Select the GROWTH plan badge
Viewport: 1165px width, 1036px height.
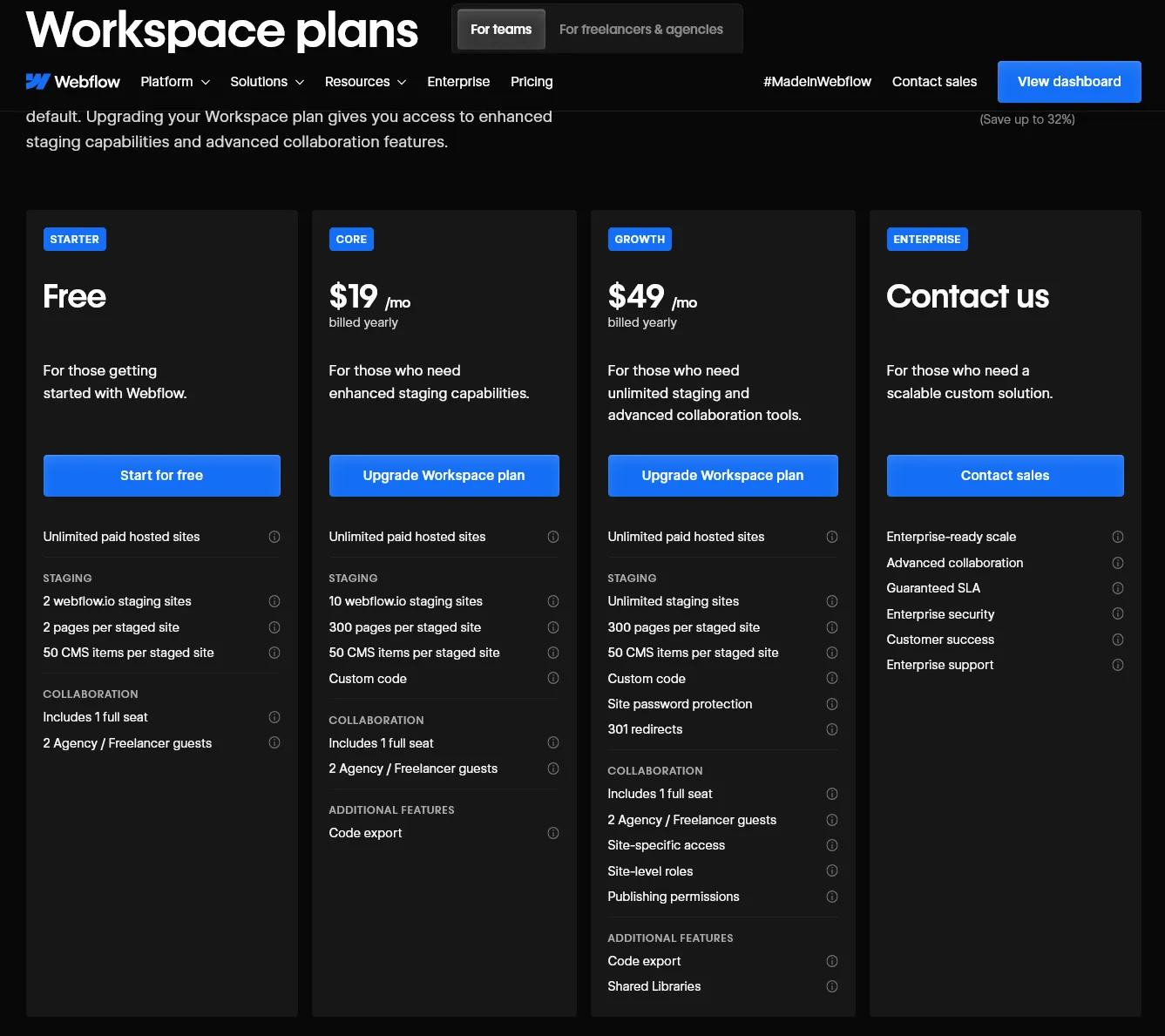(640, 240)
